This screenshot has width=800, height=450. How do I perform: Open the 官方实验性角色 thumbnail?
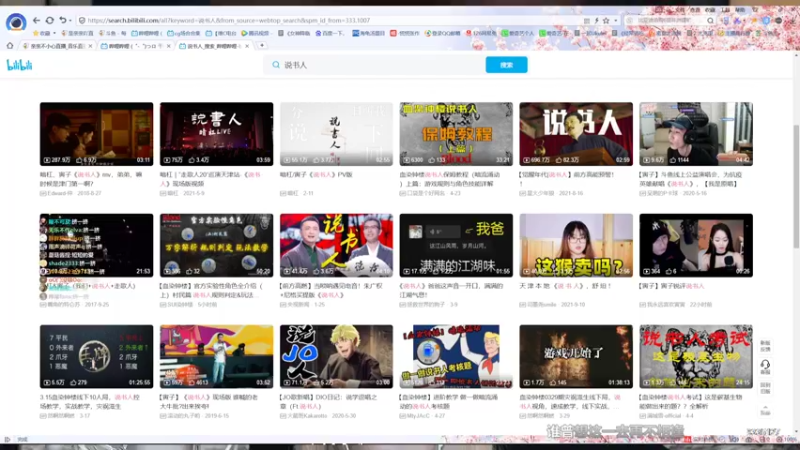click(x=216, y=245)
